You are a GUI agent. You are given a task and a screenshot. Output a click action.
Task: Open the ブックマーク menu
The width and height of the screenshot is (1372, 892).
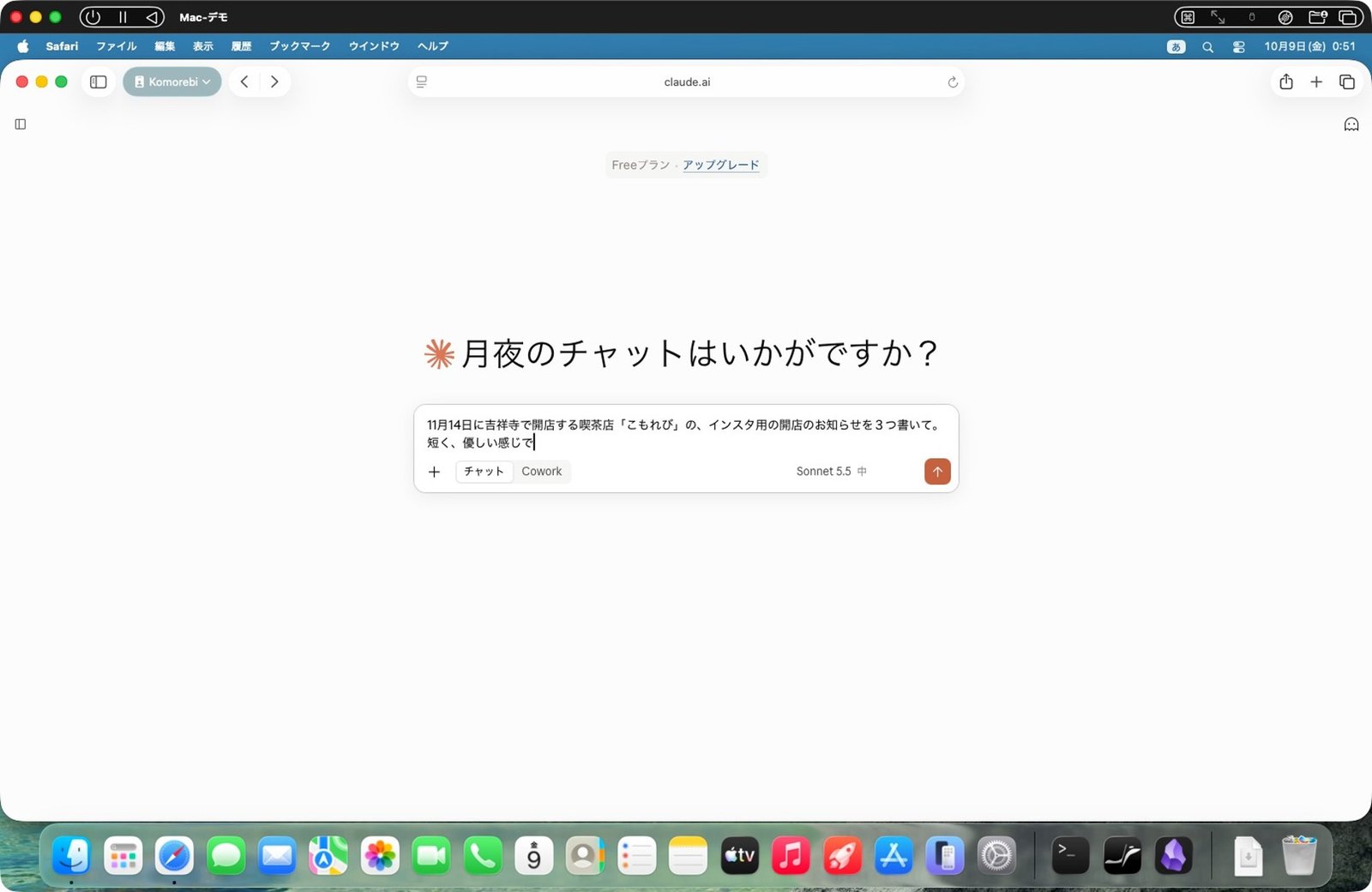300,46
